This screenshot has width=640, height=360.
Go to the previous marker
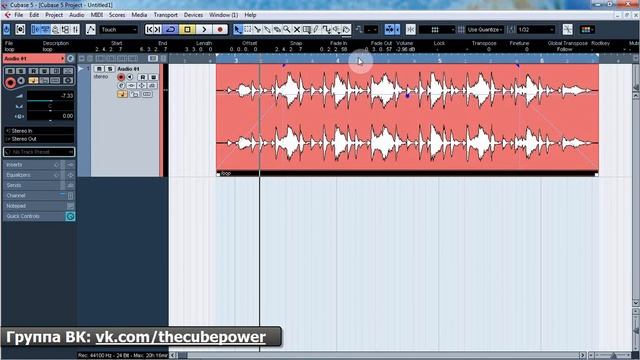(149, 29)
